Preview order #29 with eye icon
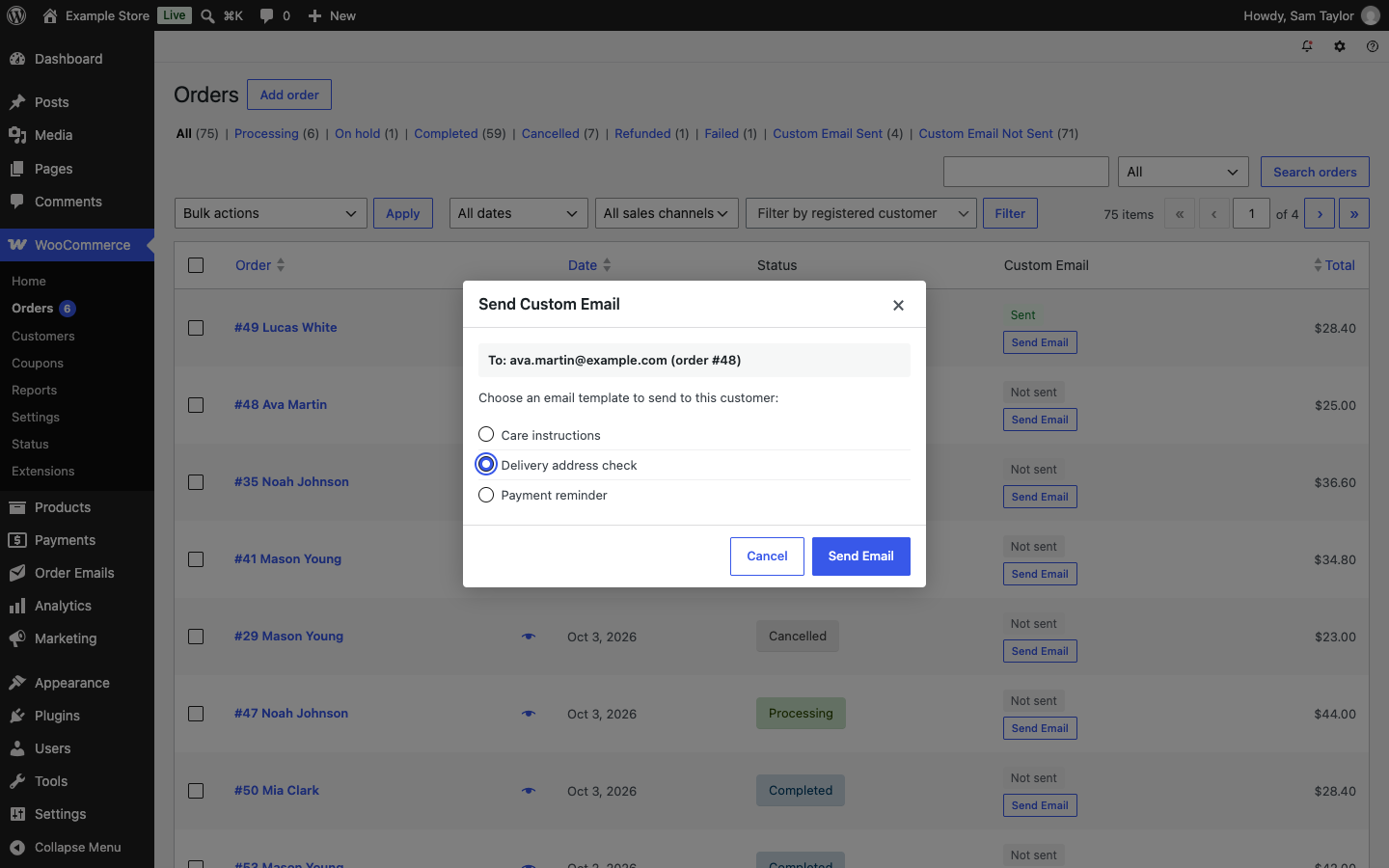The image size is (1389, 868). [529, 637]
